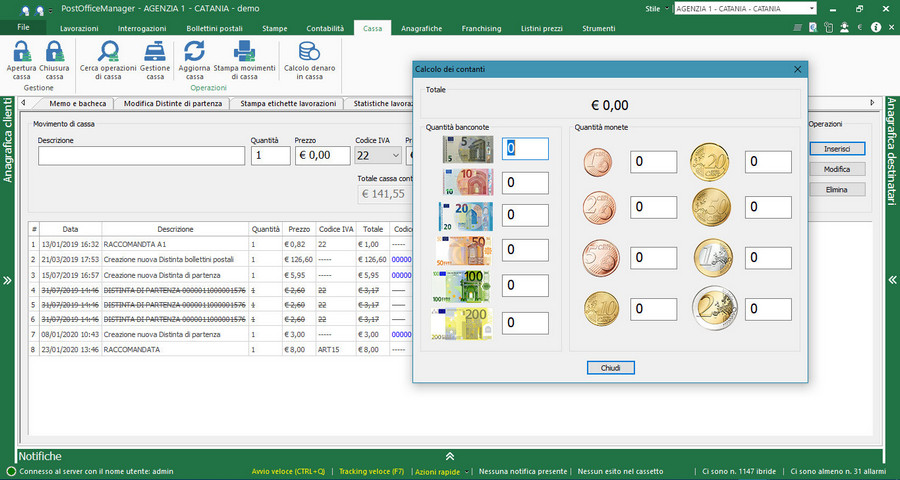Select the 5 cent coin image

[x=601, y=258]
